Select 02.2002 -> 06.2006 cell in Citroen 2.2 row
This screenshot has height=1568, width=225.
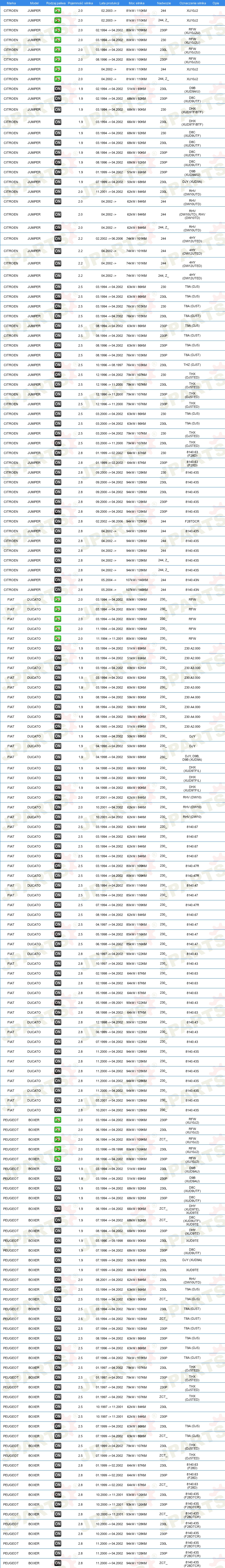pyautogui.click(x=108, y=239)
